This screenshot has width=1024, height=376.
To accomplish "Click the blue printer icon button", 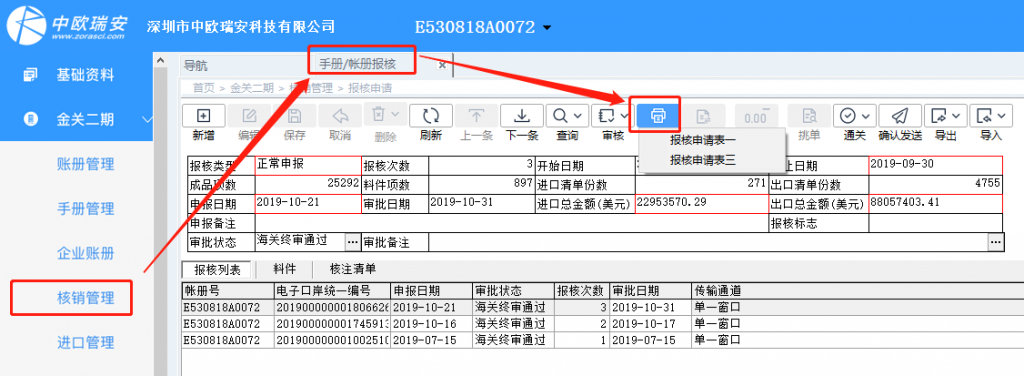I will (x=658, y=116).
